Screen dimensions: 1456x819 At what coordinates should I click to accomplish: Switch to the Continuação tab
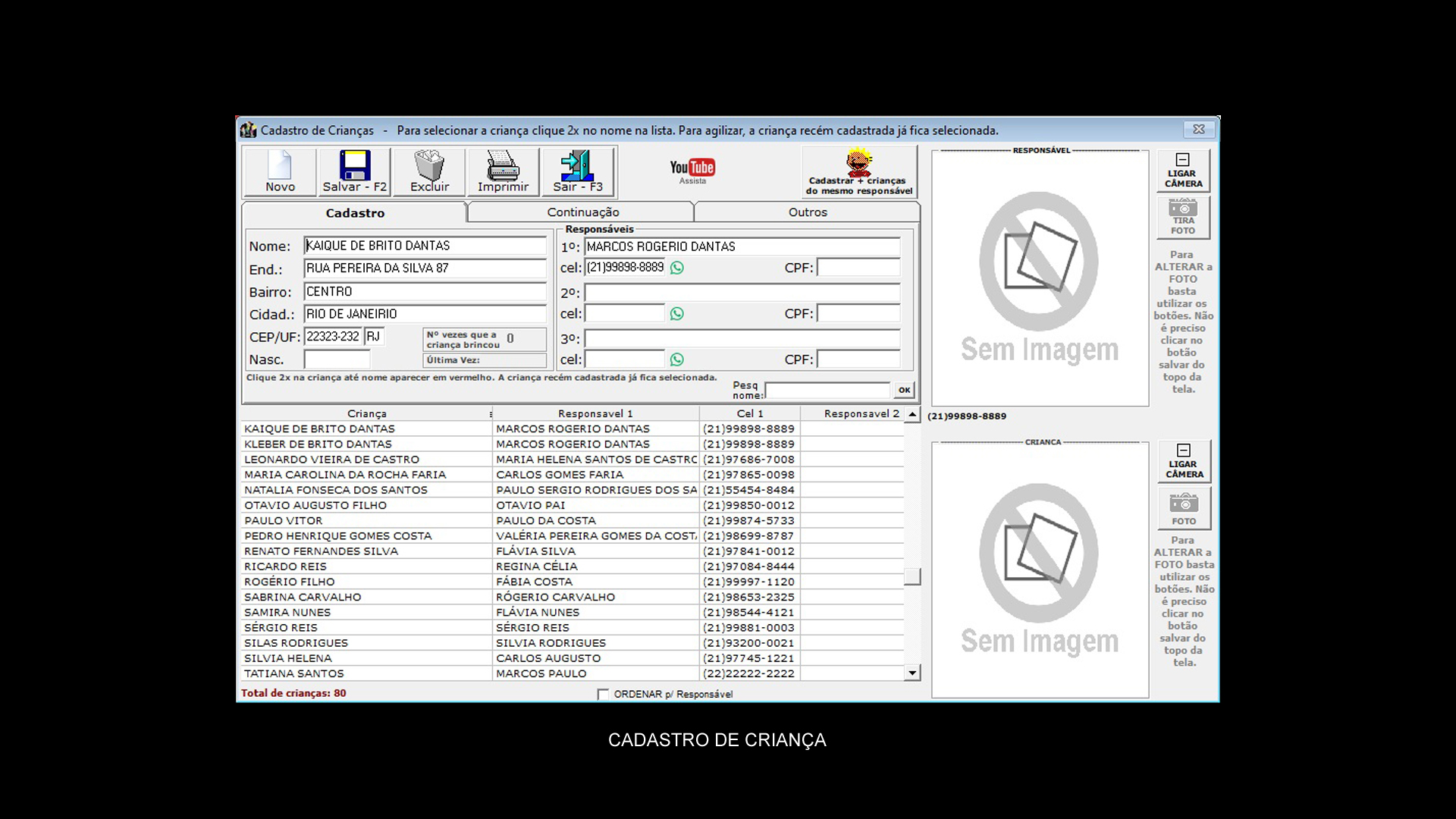click(582, 212)
